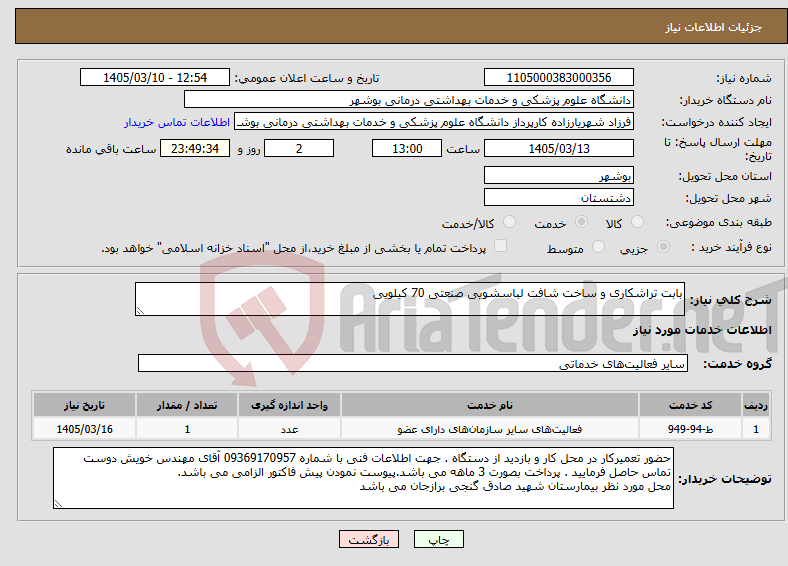Click the deadline hour field 13:00
Image resolution: width=788 pixels, height=566 pixels.
[407, 148]
